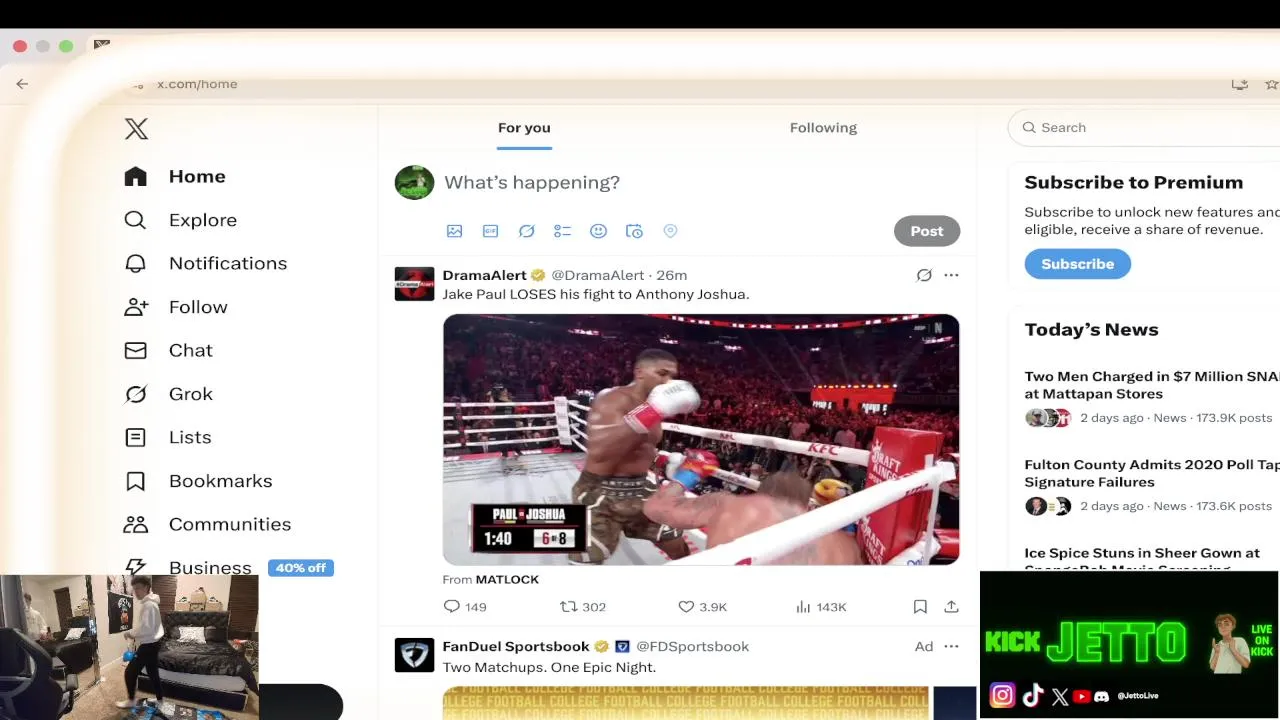
Task: Bookmark the DramaAlert post
Action: [x=920, y=607]
